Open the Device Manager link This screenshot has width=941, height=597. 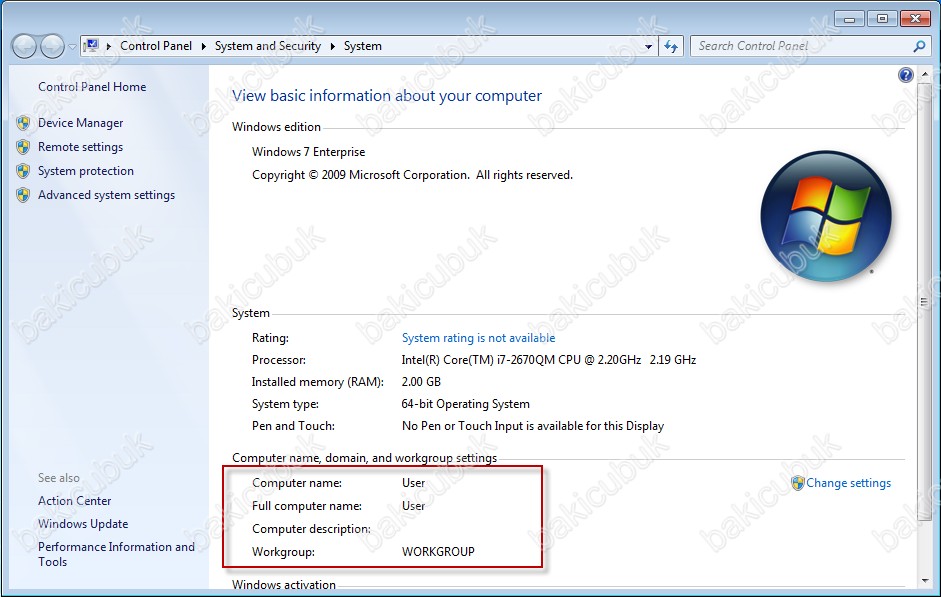[80, 123]
